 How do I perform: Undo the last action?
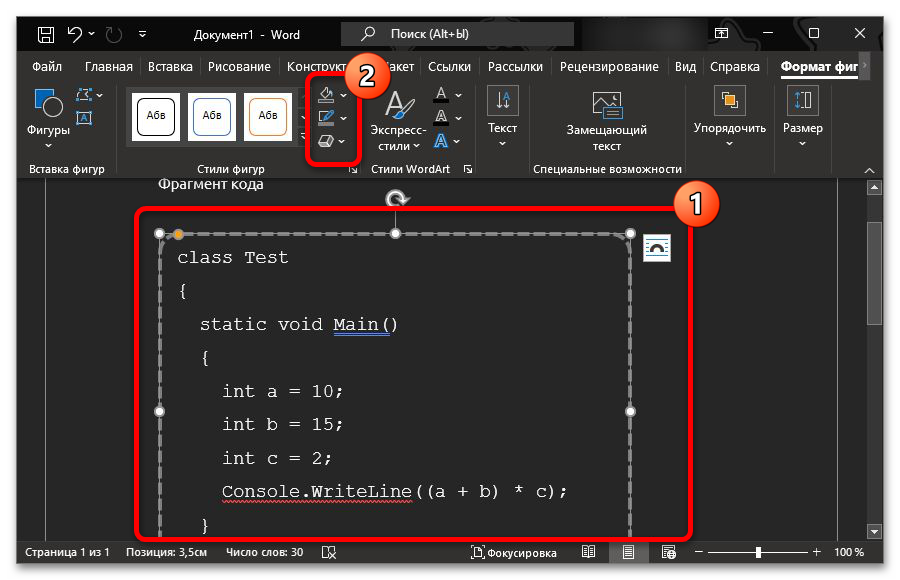point(75,34)
